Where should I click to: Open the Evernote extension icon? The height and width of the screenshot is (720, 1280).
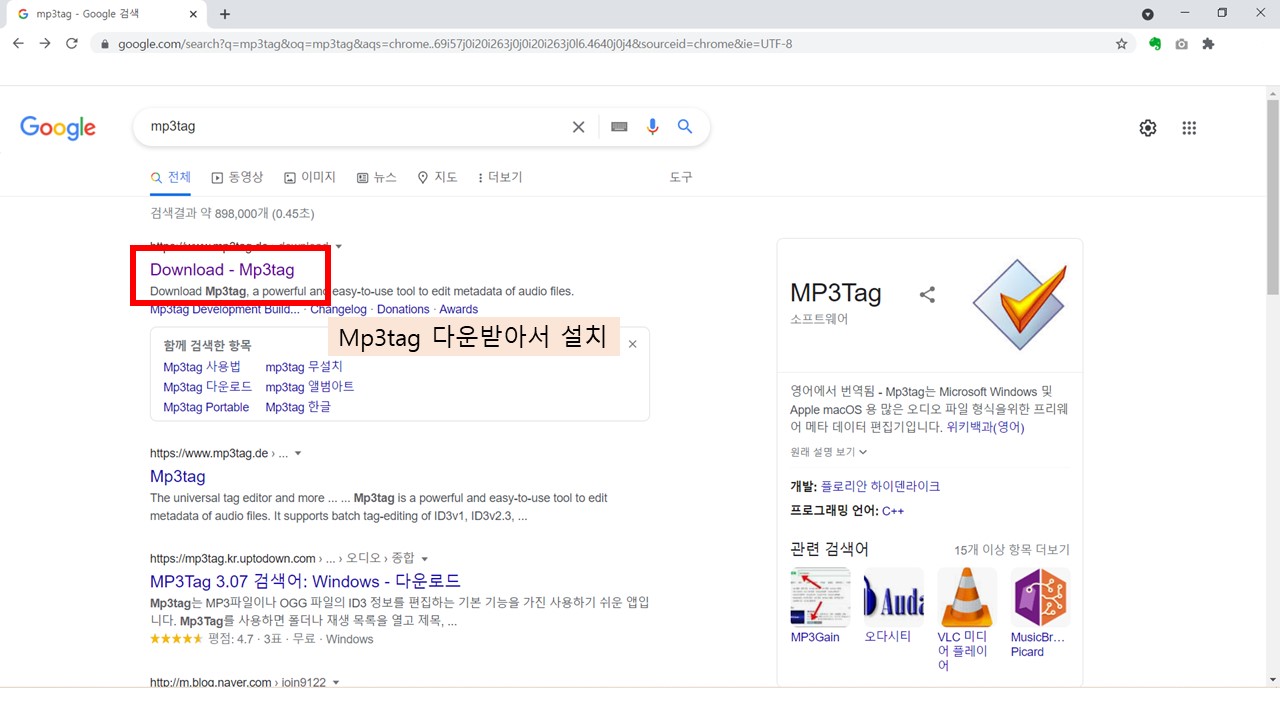coord(1155,44)
